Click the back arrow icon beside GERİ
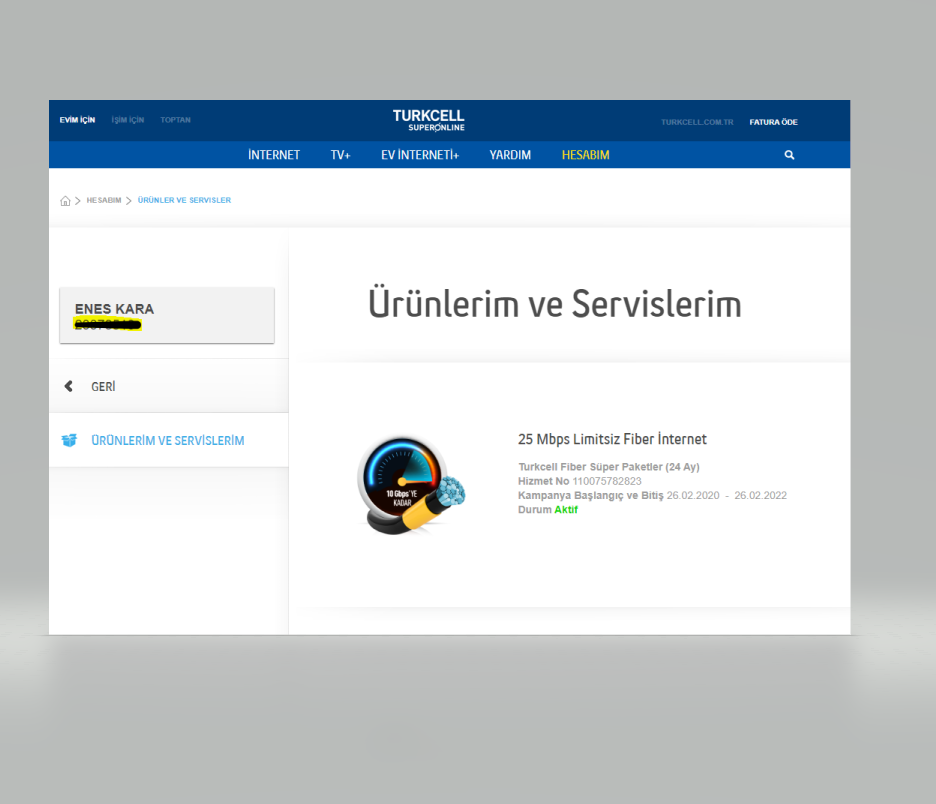The width and height of the screenshot is (936, 804). [69, 386]
